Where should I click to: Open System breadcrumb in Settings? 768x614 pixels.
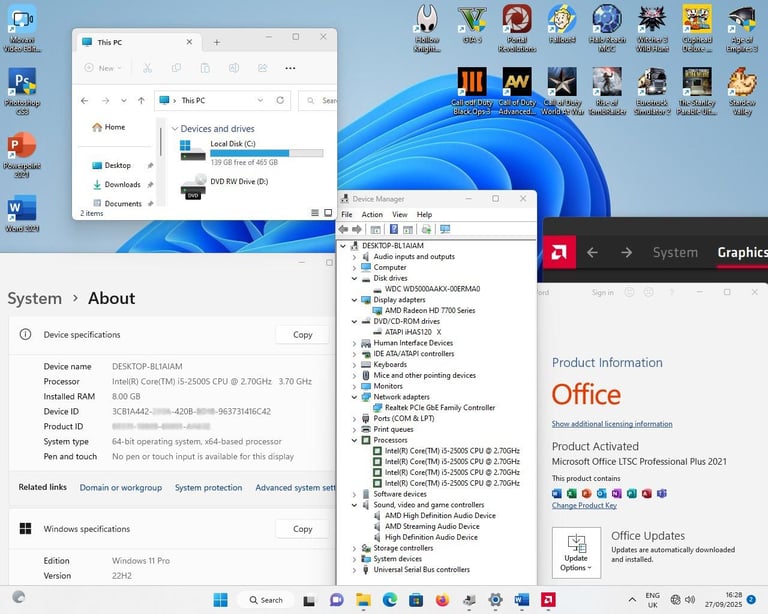(x=35, y=298)
